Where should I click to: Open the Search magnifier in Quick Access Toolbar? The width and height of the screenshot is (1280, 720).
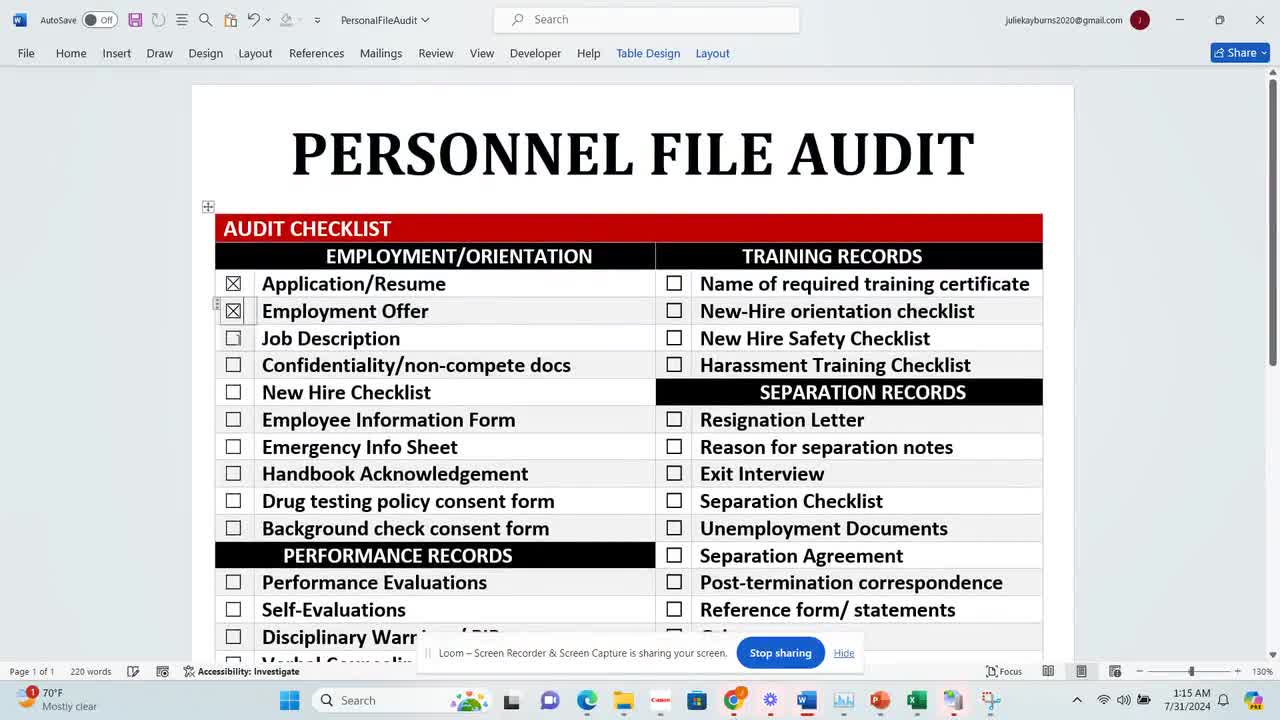coord(205,19)
